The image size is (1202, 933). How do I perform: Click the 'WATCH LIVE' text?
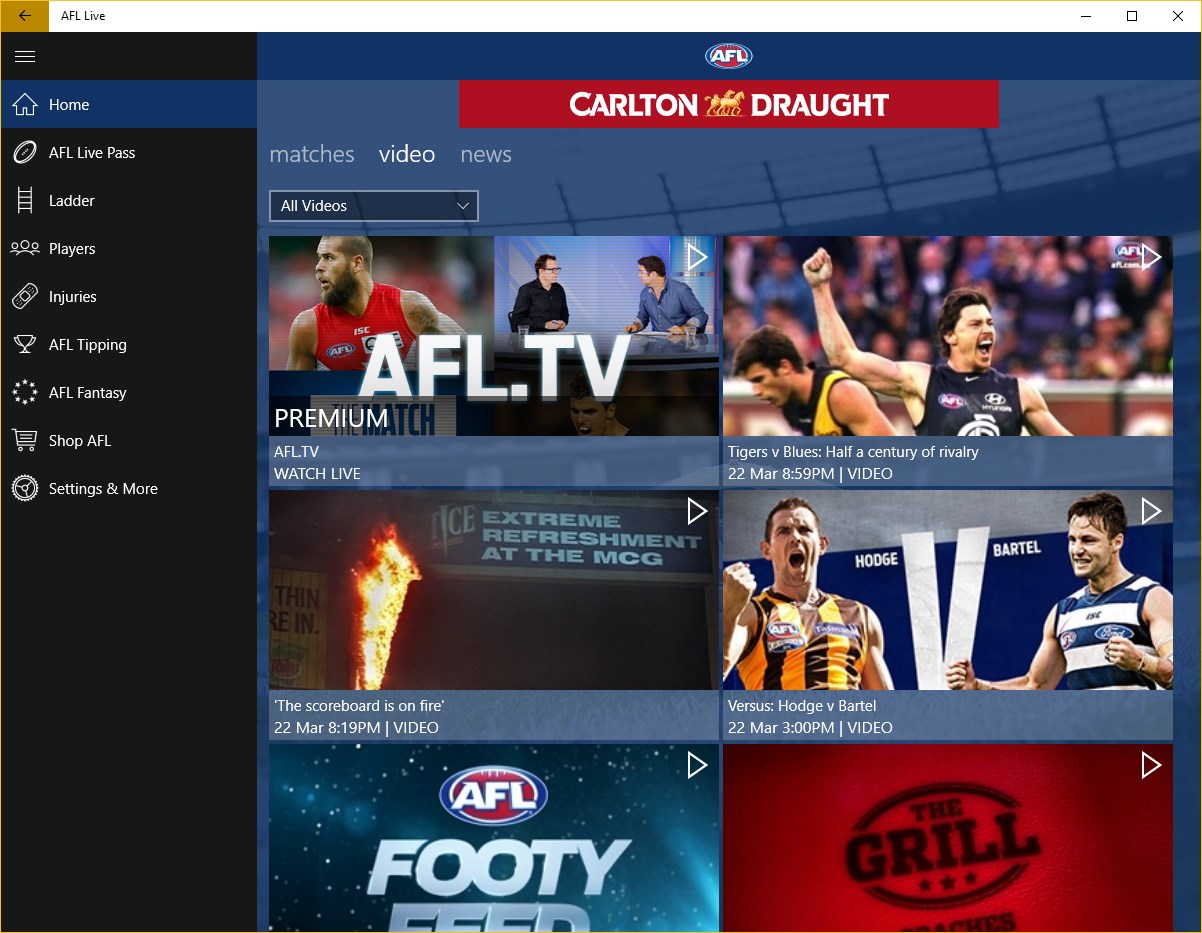317,474
